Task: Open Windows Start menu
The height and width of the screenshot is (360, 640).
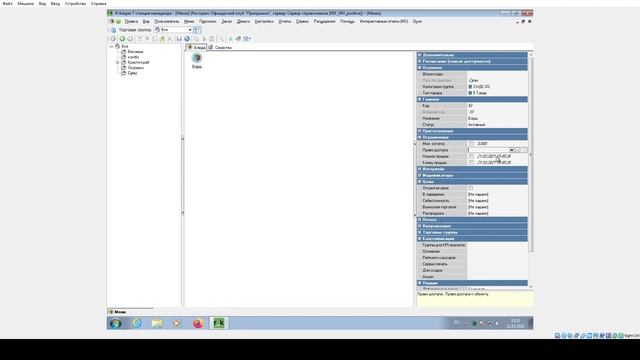Action: pos(116,323)
